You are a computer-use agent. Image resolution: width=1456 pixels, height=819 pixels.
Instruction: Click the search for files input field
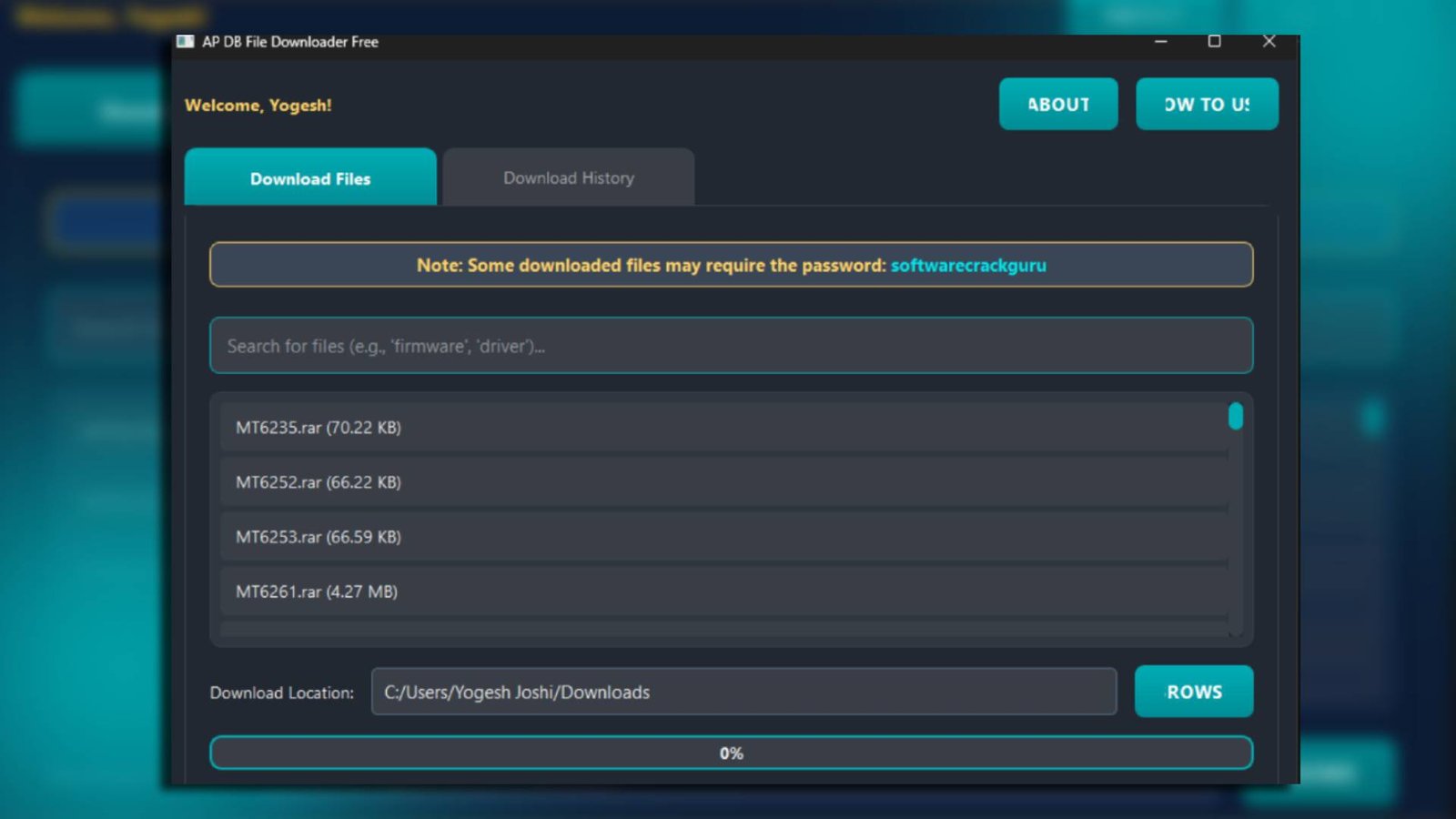(x=731, y=346)
